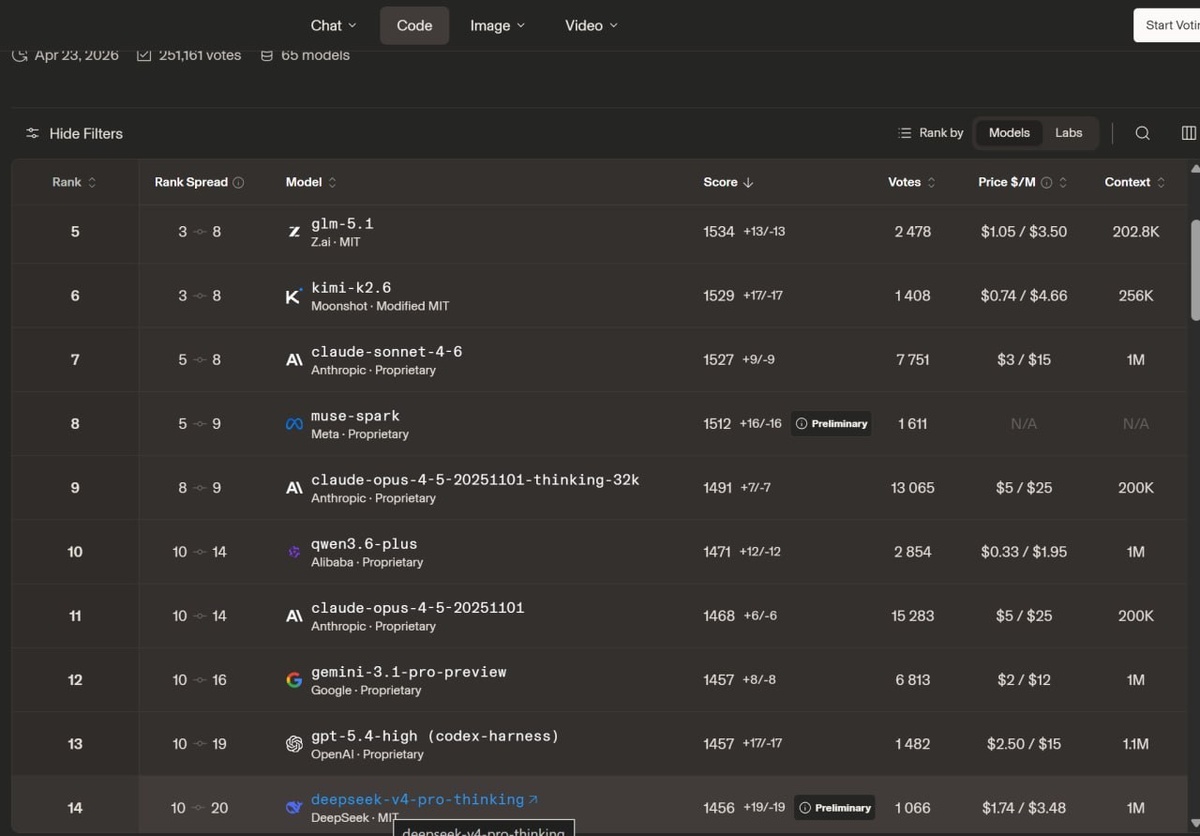This screenshot has width=1200, height=836.
Task: Click the Google logo beside gemini-3.1-pro-preview
Action: [x=294, y=680]
